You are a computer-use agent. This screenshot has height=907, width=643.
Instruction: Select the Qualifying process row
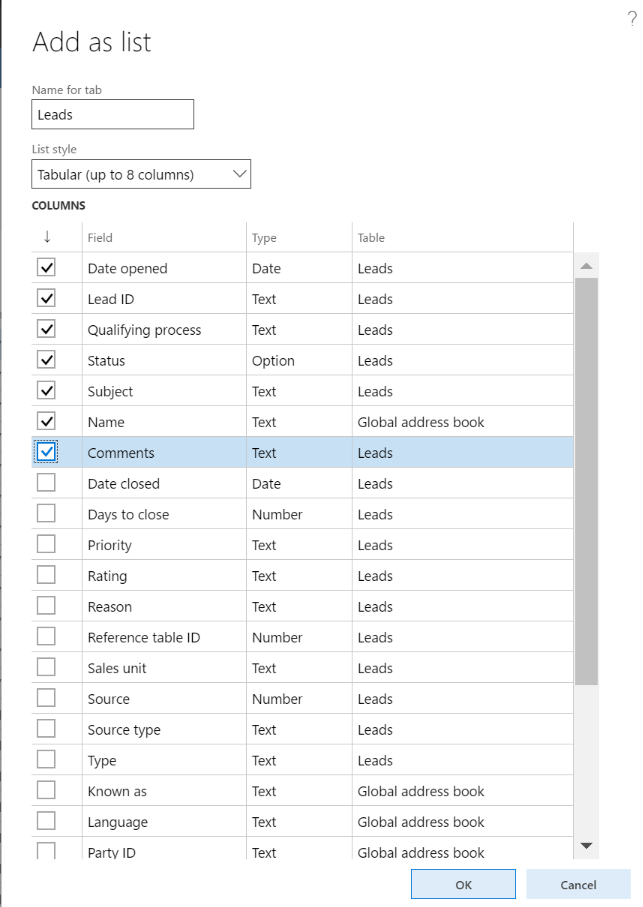pyautogui.click(x=144, y=330)
